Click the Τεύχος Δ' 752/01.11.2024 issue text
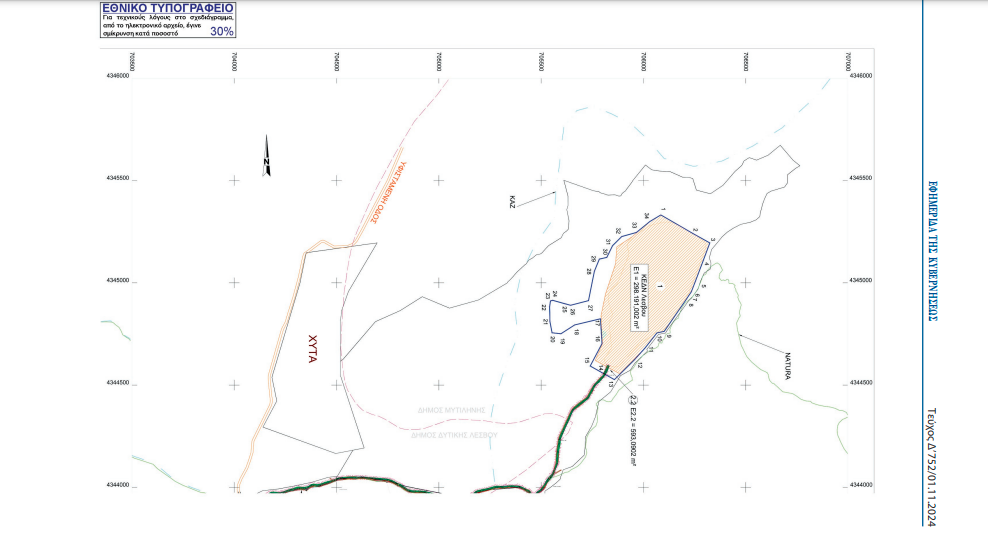 [931, 466]
